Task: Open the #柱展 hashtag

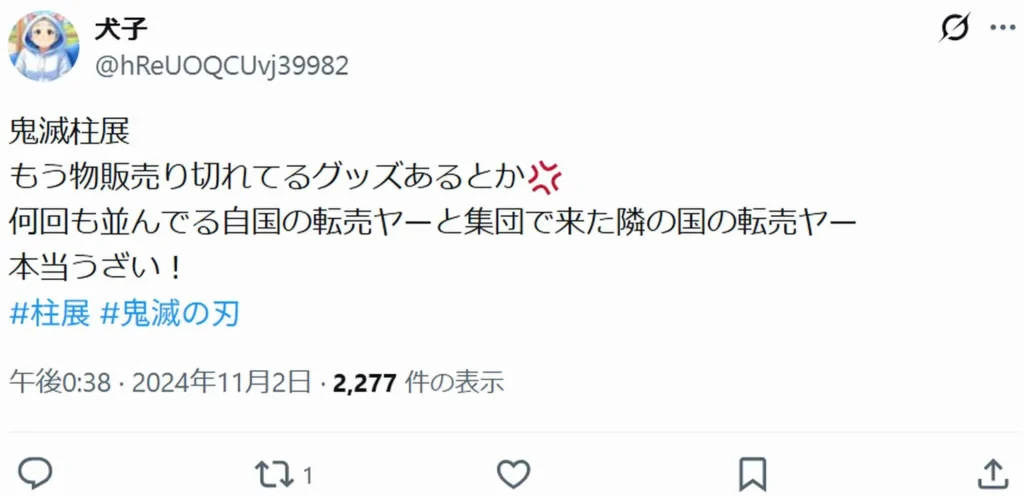Action: 50,316
